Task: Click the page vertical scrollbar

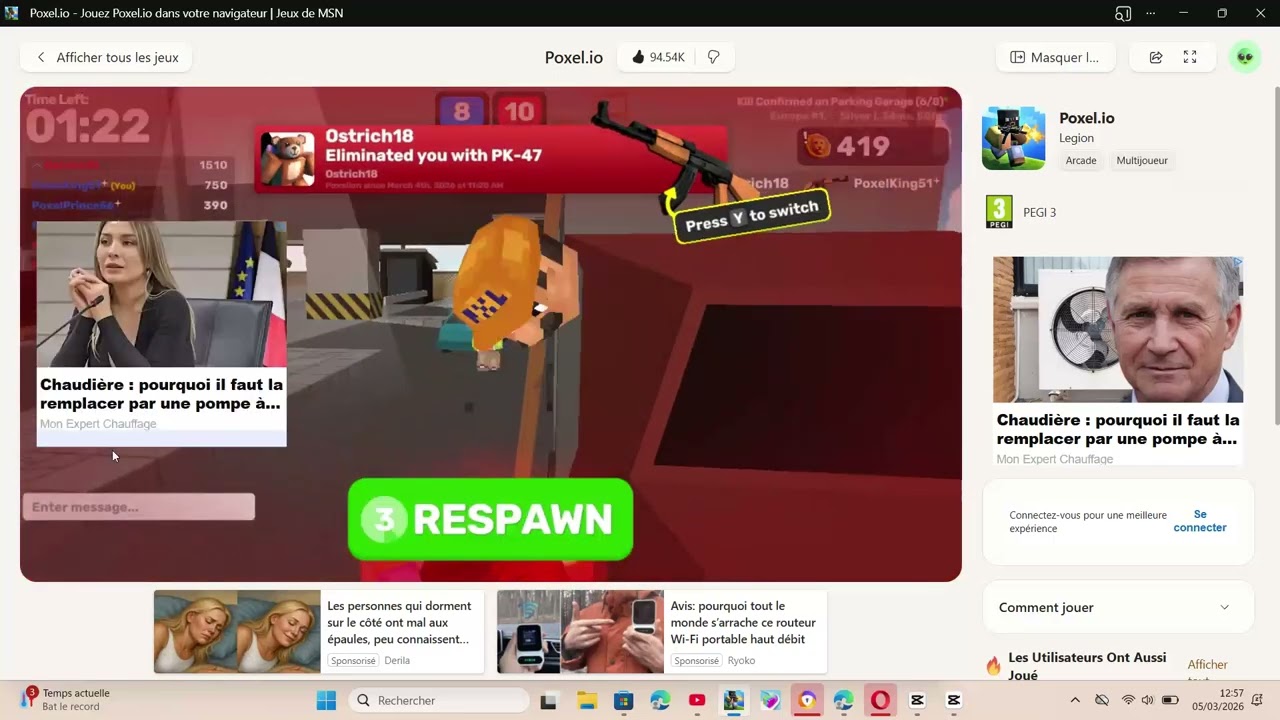Action: click(x=1275, y=257)
